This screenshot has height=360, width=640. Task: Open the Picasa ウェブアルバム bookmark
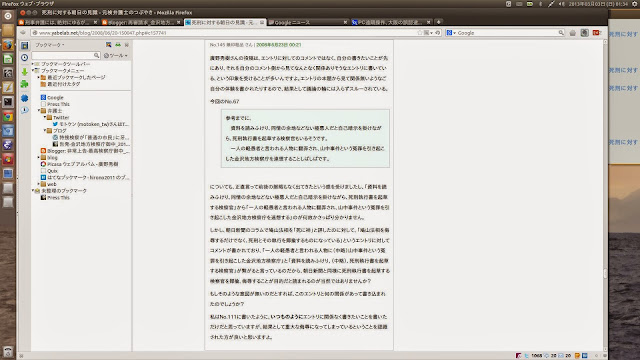click(x=79, y=164)
